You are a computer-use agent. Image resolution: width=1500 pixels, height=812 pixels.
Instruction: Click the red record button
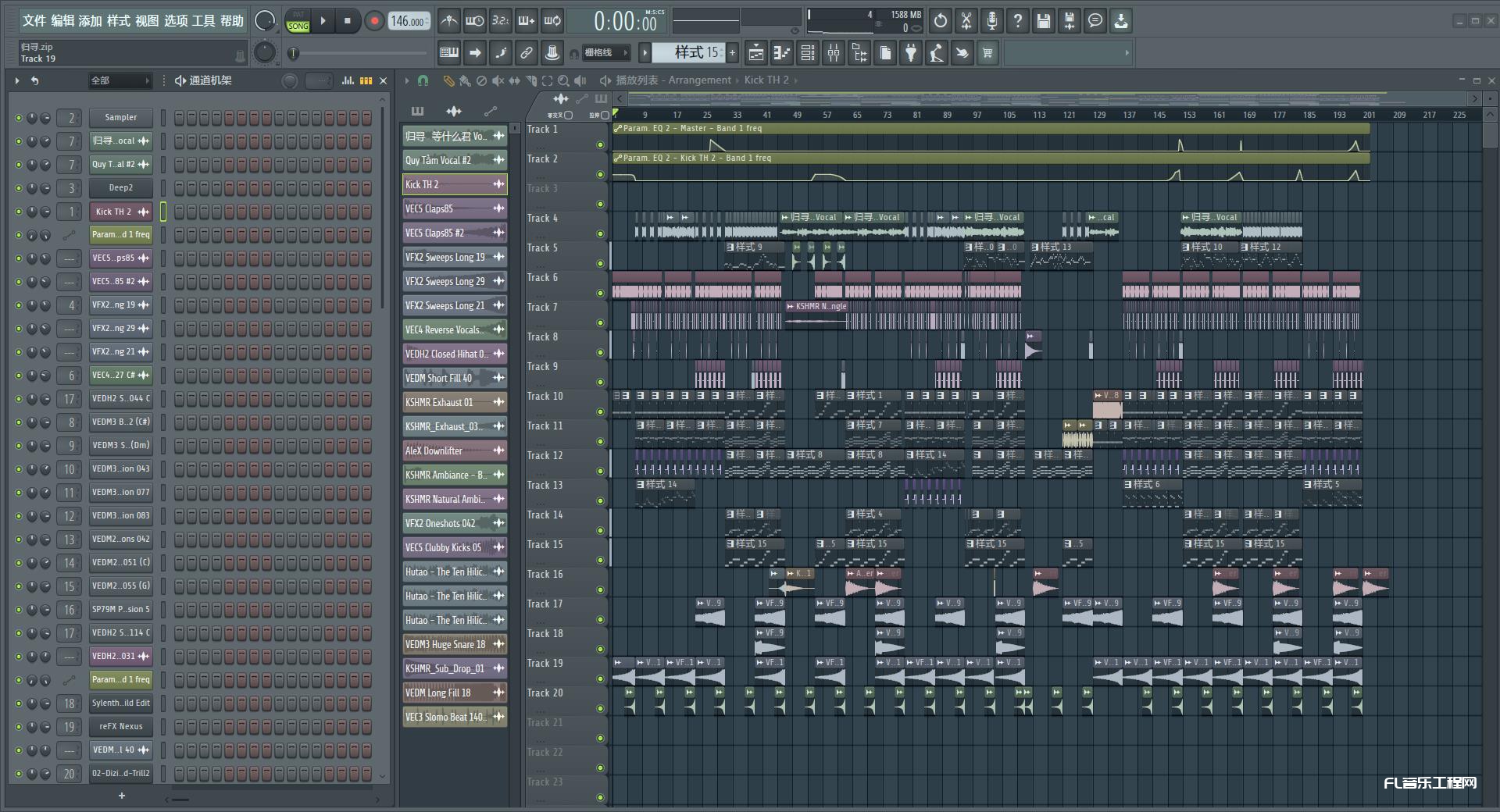[374, 21]
